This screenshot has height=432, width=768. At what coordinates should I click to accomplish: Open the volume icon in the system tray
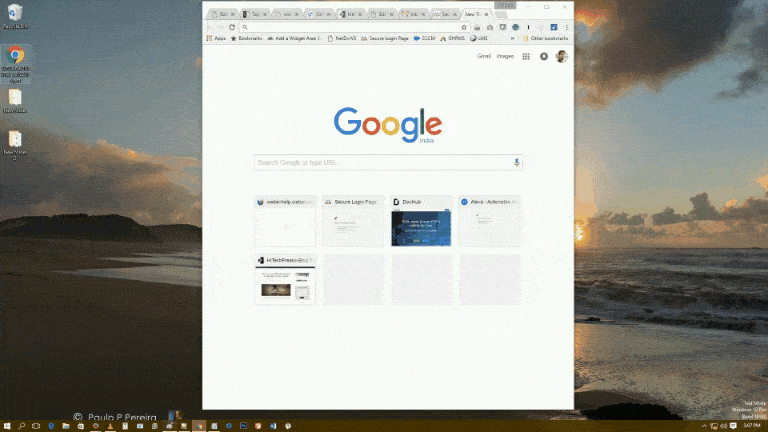(723, 426)
